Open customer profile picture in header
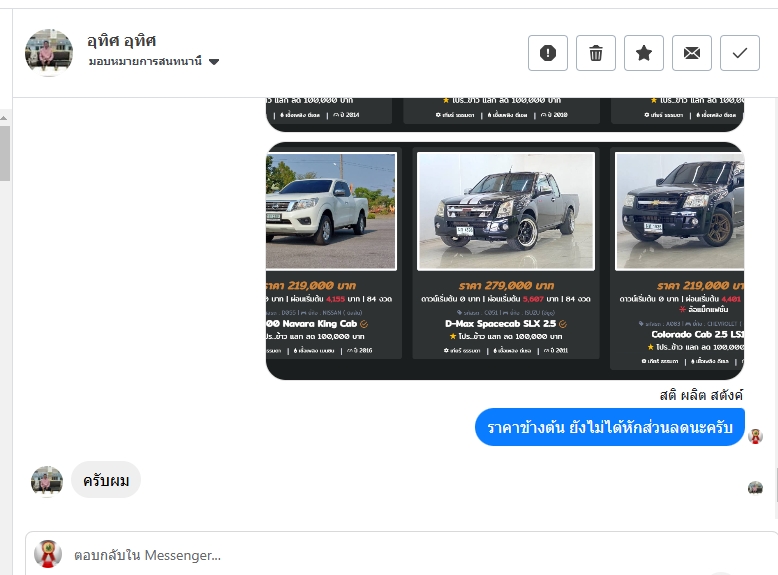Screen dimensions: 778x575 click(49, 53)
